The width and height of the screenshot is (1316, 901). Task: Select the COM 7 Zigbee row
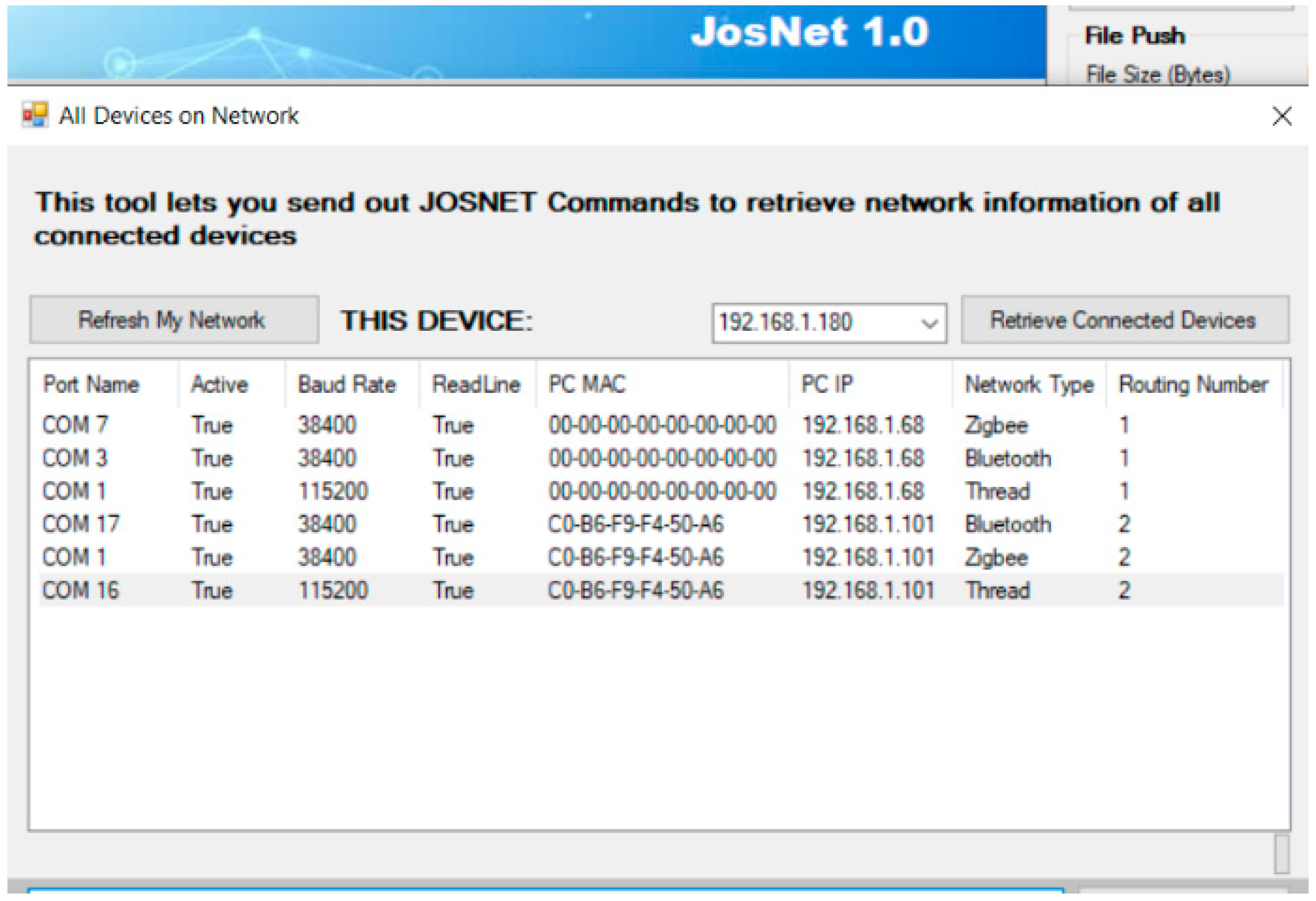coord(75,425)
